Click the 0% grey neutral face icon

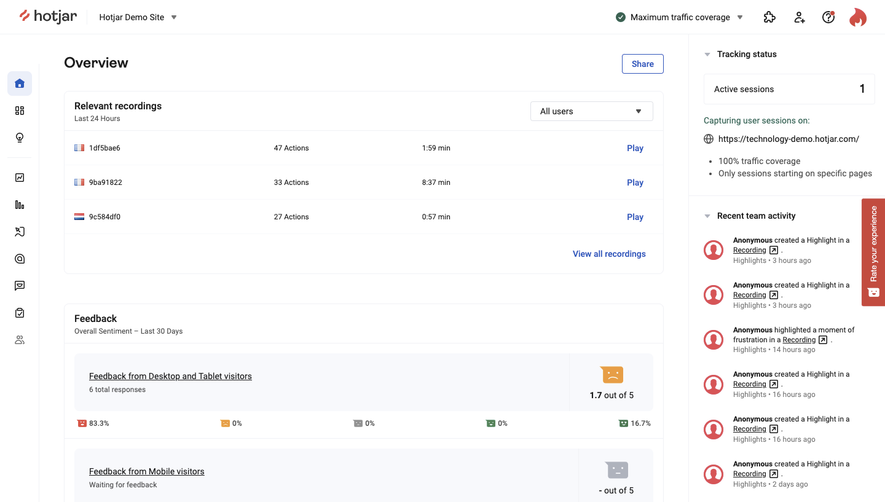click(358, 423)
